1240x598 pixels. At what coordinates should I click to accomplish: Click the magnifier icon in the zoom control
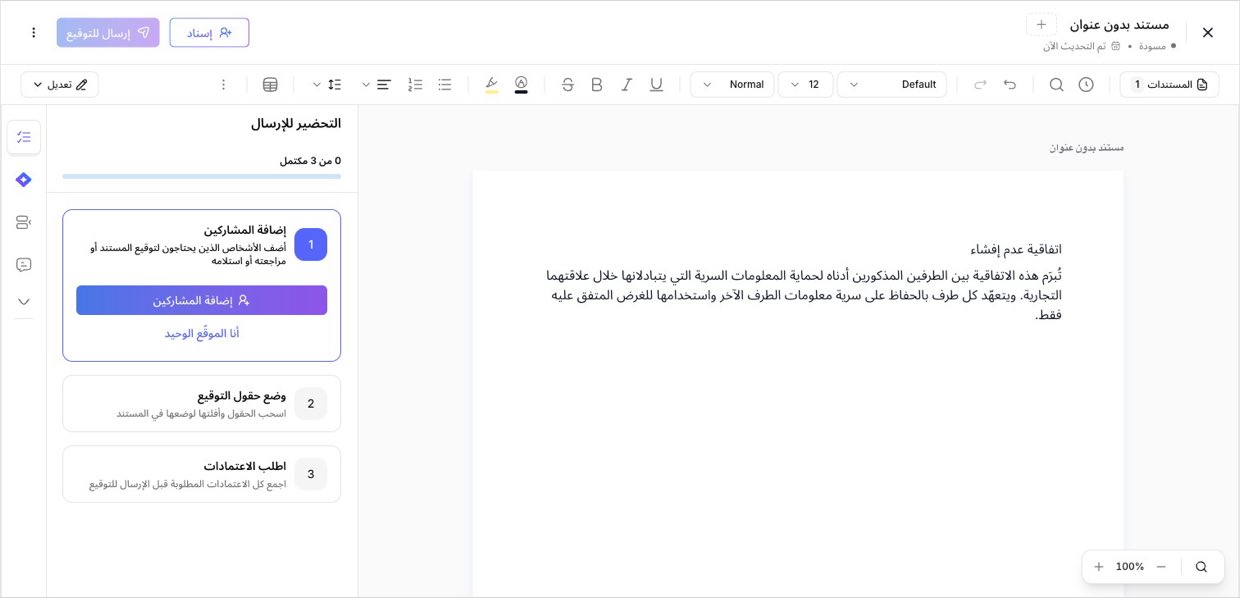(x=1201, y=567)
